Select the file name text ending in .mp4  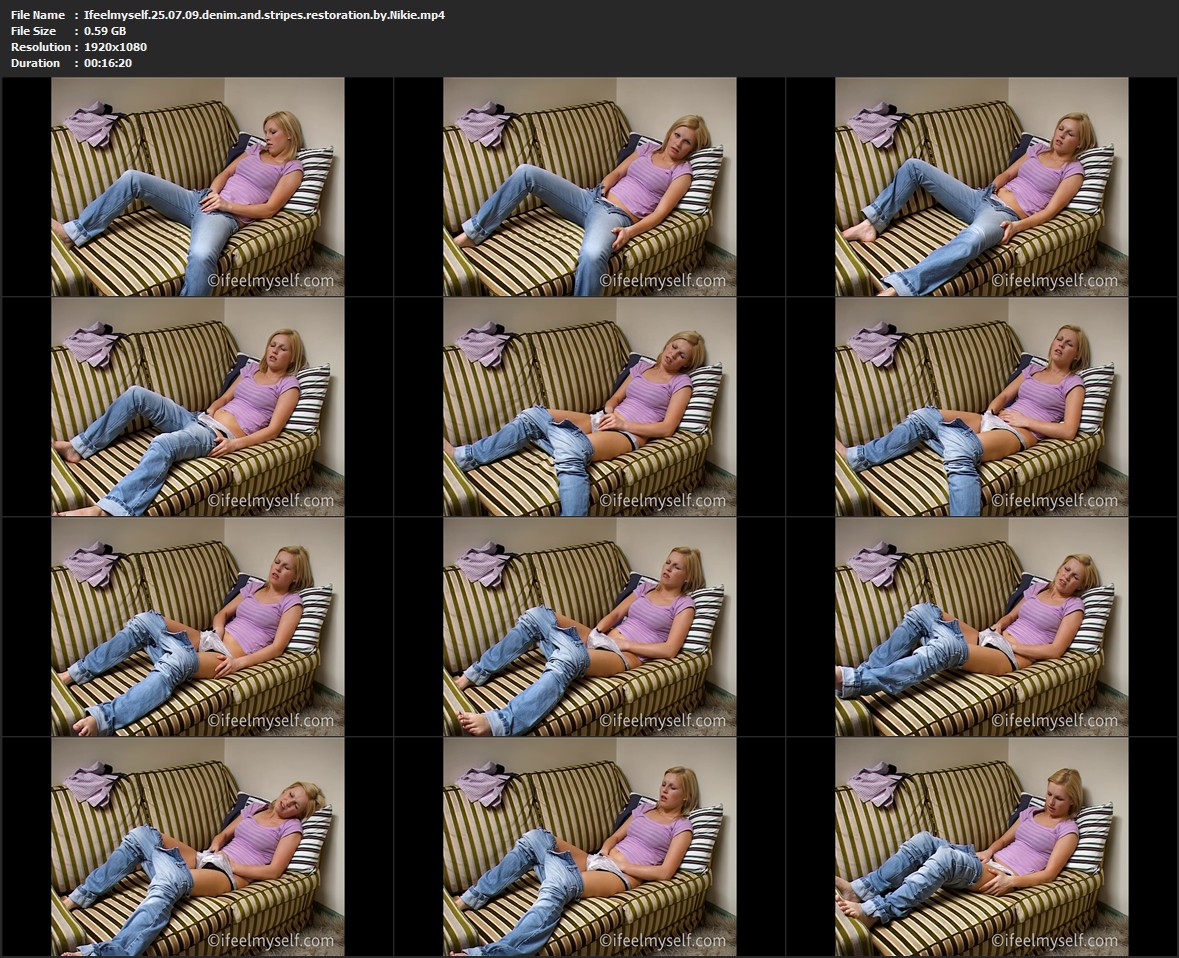point(265,14)
